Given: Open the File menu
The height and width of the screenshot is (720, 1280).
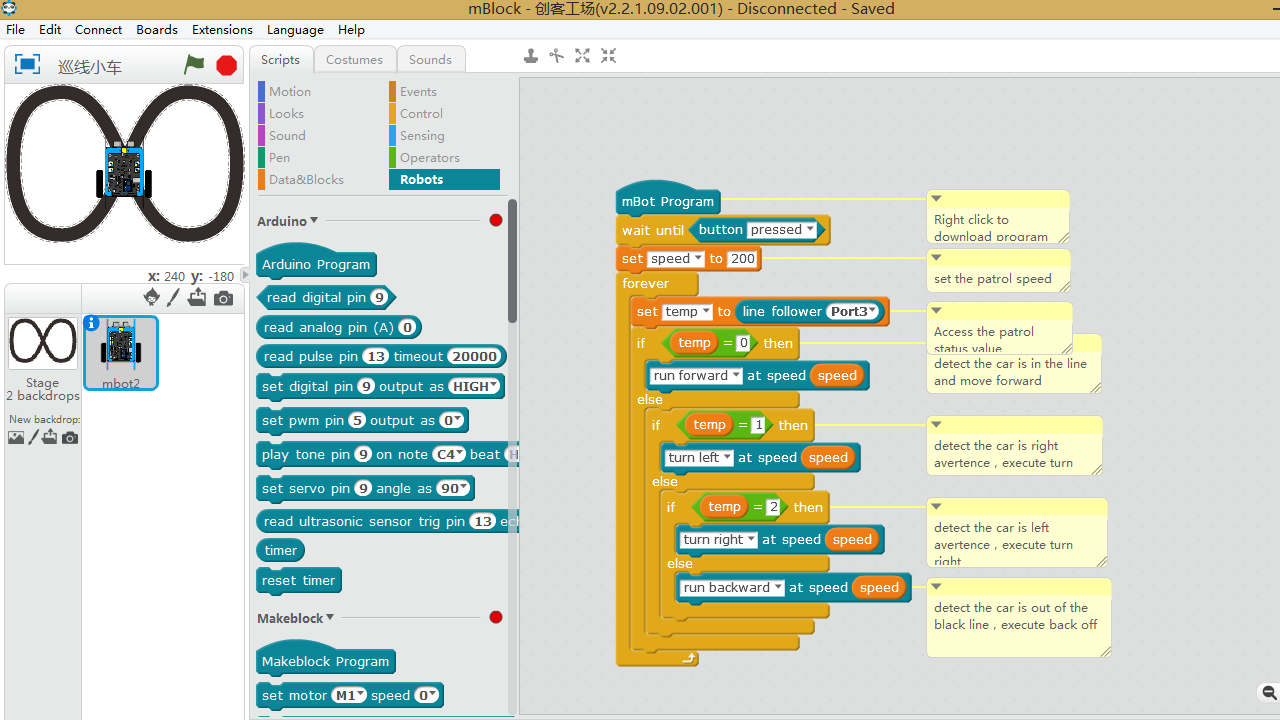Looking at the screenshot, I should tap(15, 30).
